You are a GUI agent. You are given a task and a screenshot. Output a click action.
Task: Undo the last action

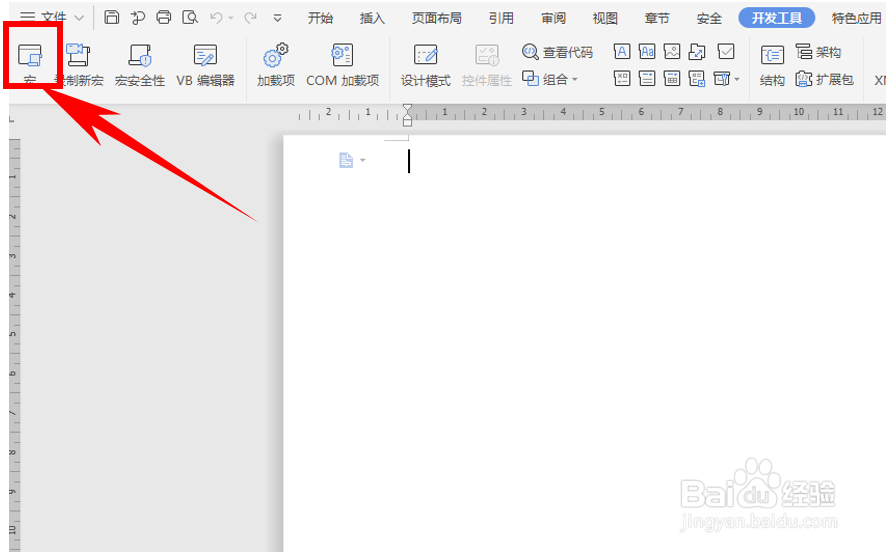tap(216, 18)
